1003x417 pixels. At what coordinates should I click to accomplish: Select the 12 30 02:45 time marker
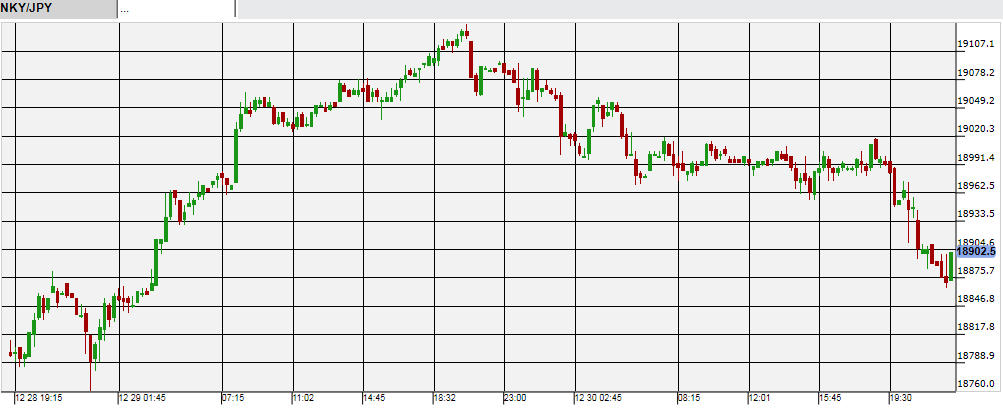pyautogui.click(x=599, y=398)
